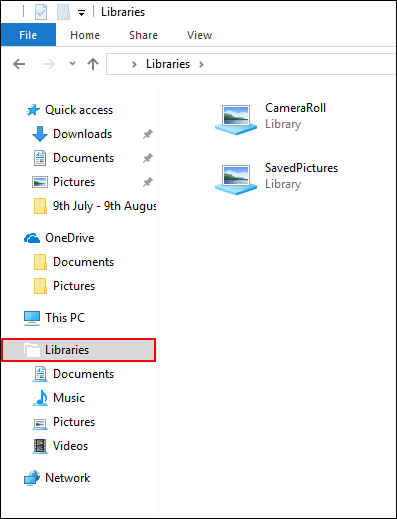
Task: Go back with the Back arrow
Action: [19, 64]
